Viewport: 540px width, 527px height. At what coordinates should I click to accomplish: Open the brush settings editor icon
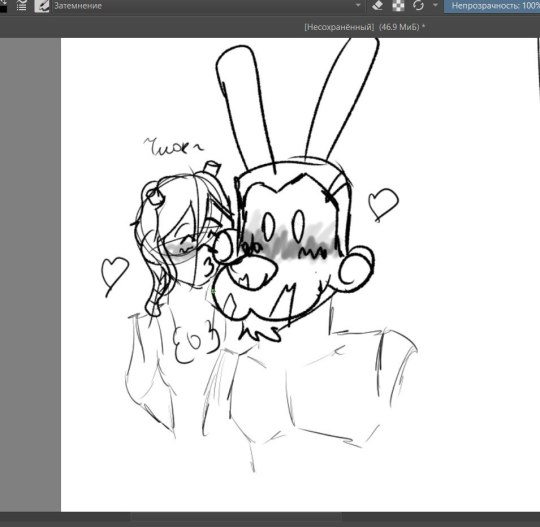click(x=21, y=6)
